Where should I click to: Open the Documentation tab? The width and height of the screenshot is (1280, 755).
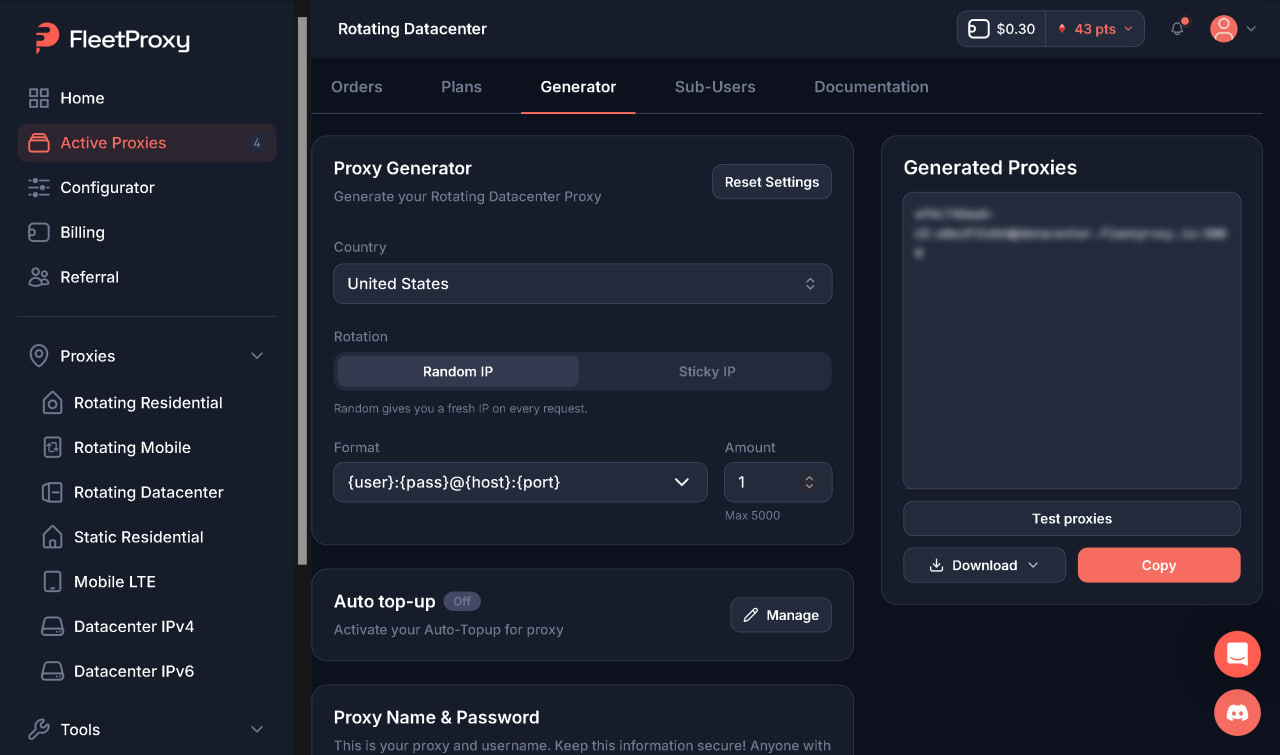(871, 87)
